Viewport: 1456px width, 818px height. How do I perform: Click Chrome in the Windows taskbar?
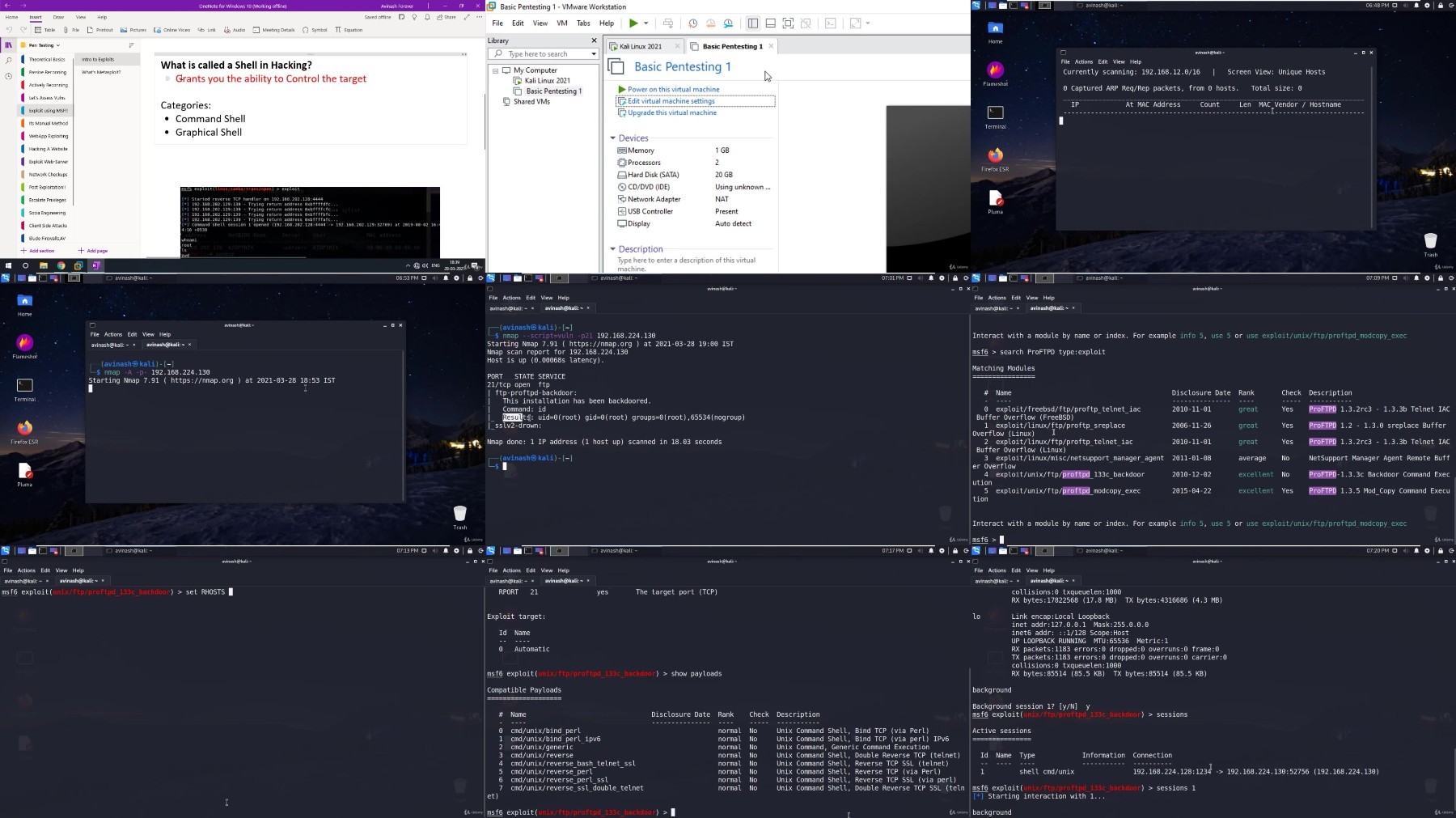pos(61,265)
